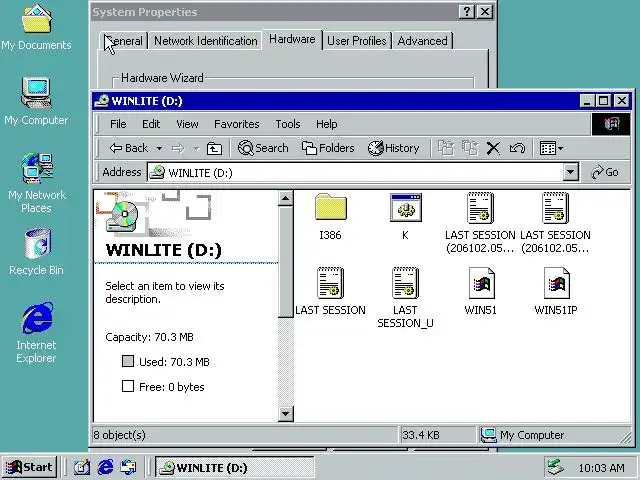Open the Back history dropdown arrow
640x480 pixels.
(x=160, y=148)
